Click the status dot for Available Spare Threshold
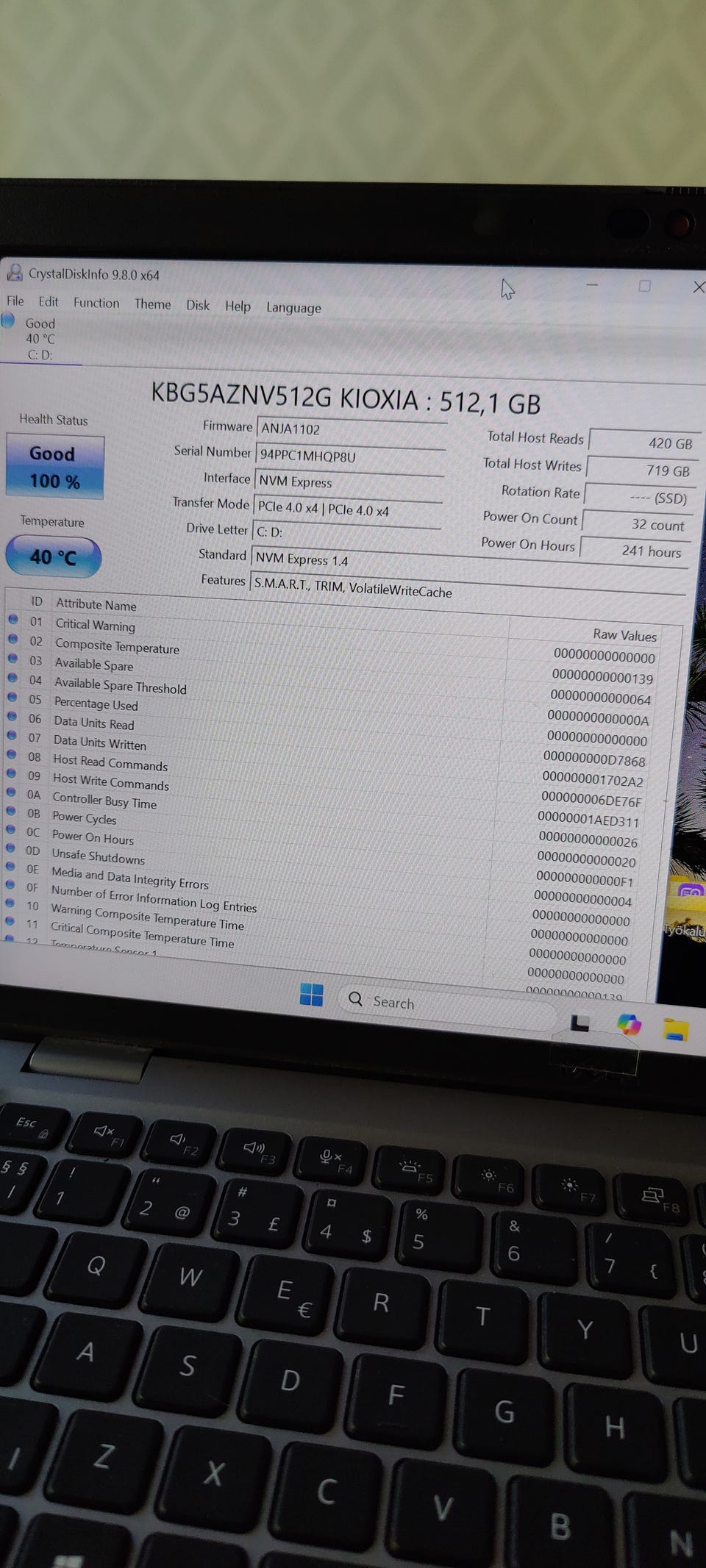Image resolution: width=706 pixels, height=1568 pixels. tap(13, 677)
